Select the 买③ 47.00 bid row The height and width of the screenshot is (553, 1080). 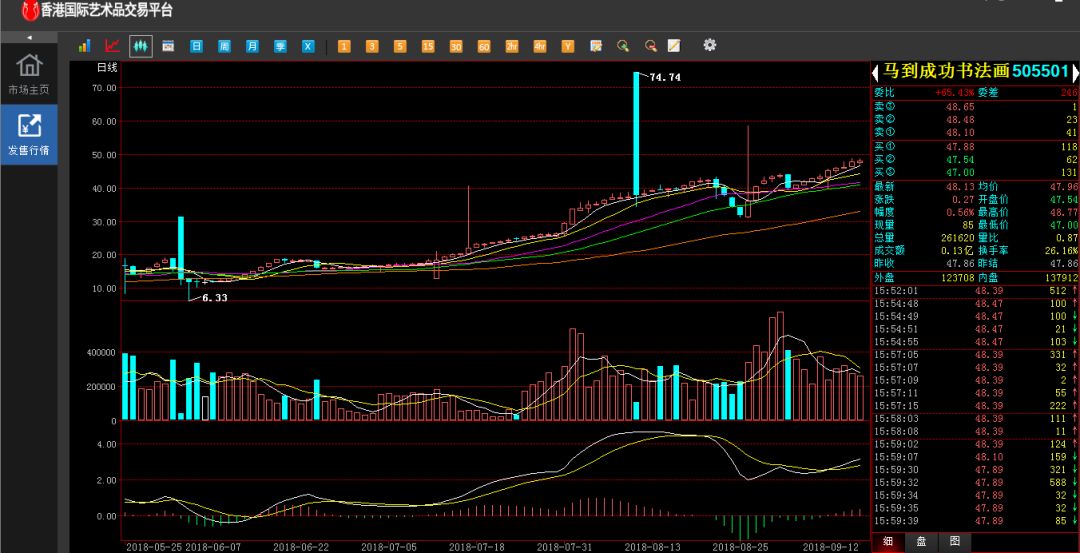coord(975,172)
